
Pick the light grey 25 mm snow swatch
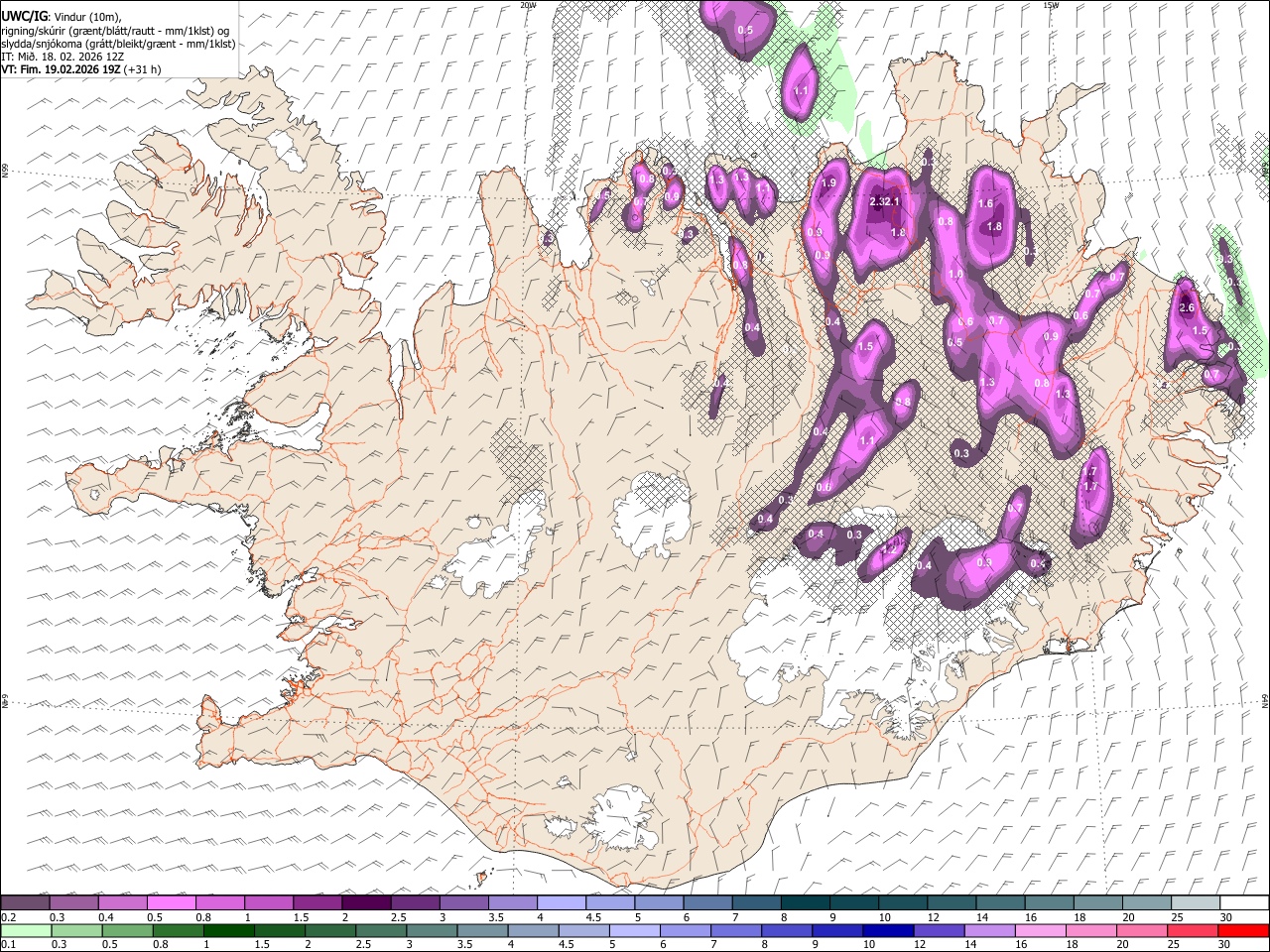coord(1195,903)
